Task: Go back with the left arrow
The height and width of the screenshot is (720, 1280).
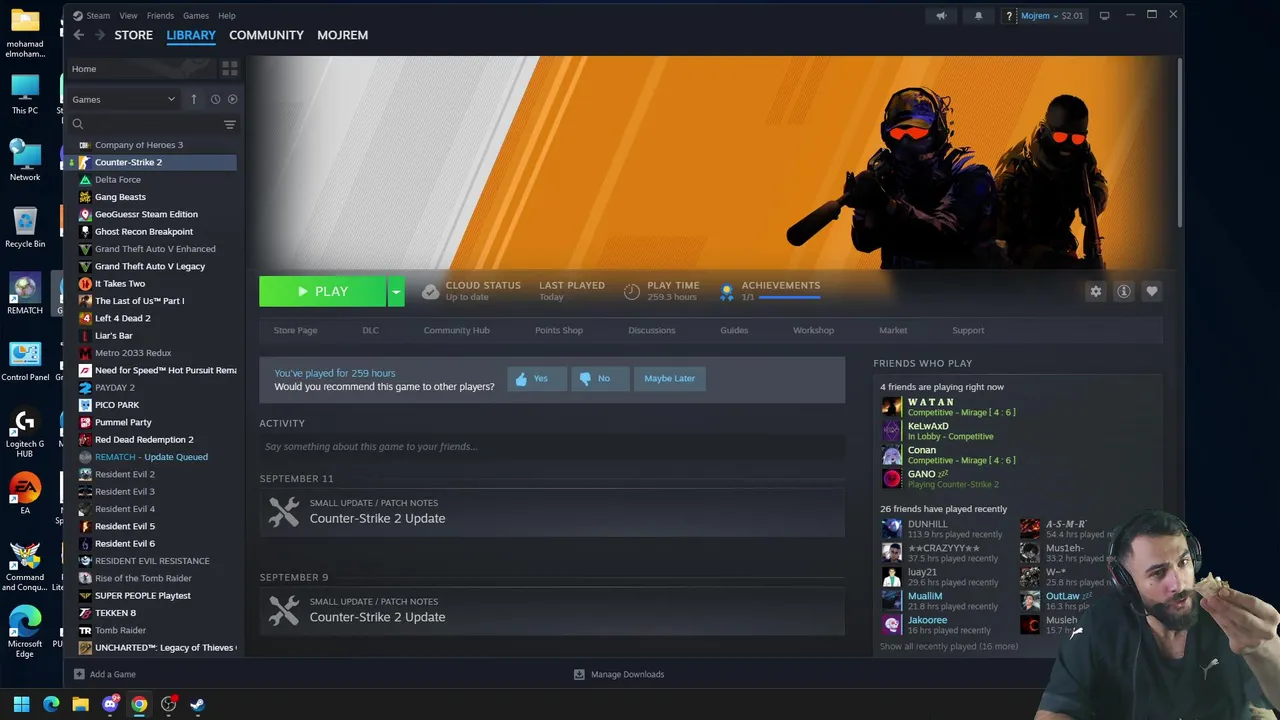Action: click(x=79, y=35)
